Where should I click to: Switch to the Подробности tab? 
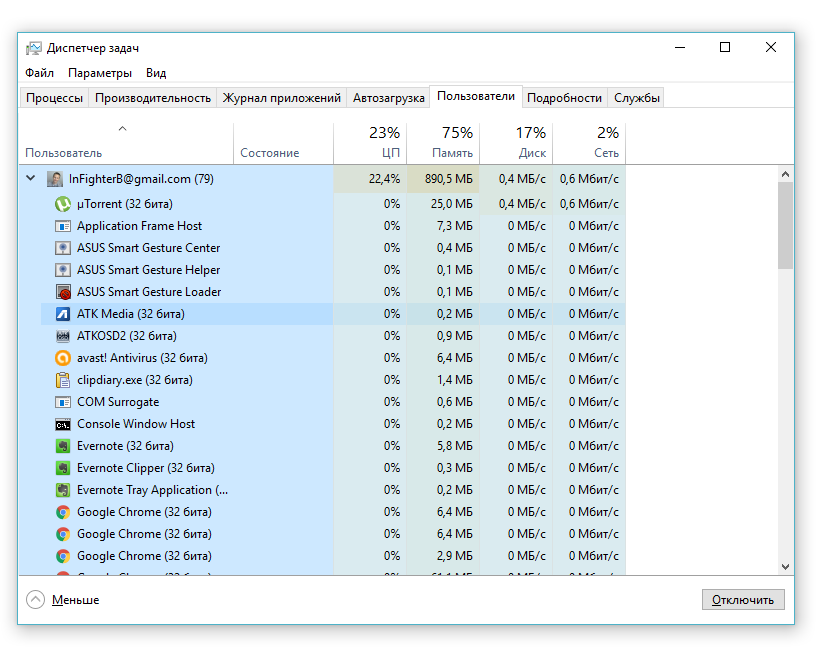click(x=564, y=98)
